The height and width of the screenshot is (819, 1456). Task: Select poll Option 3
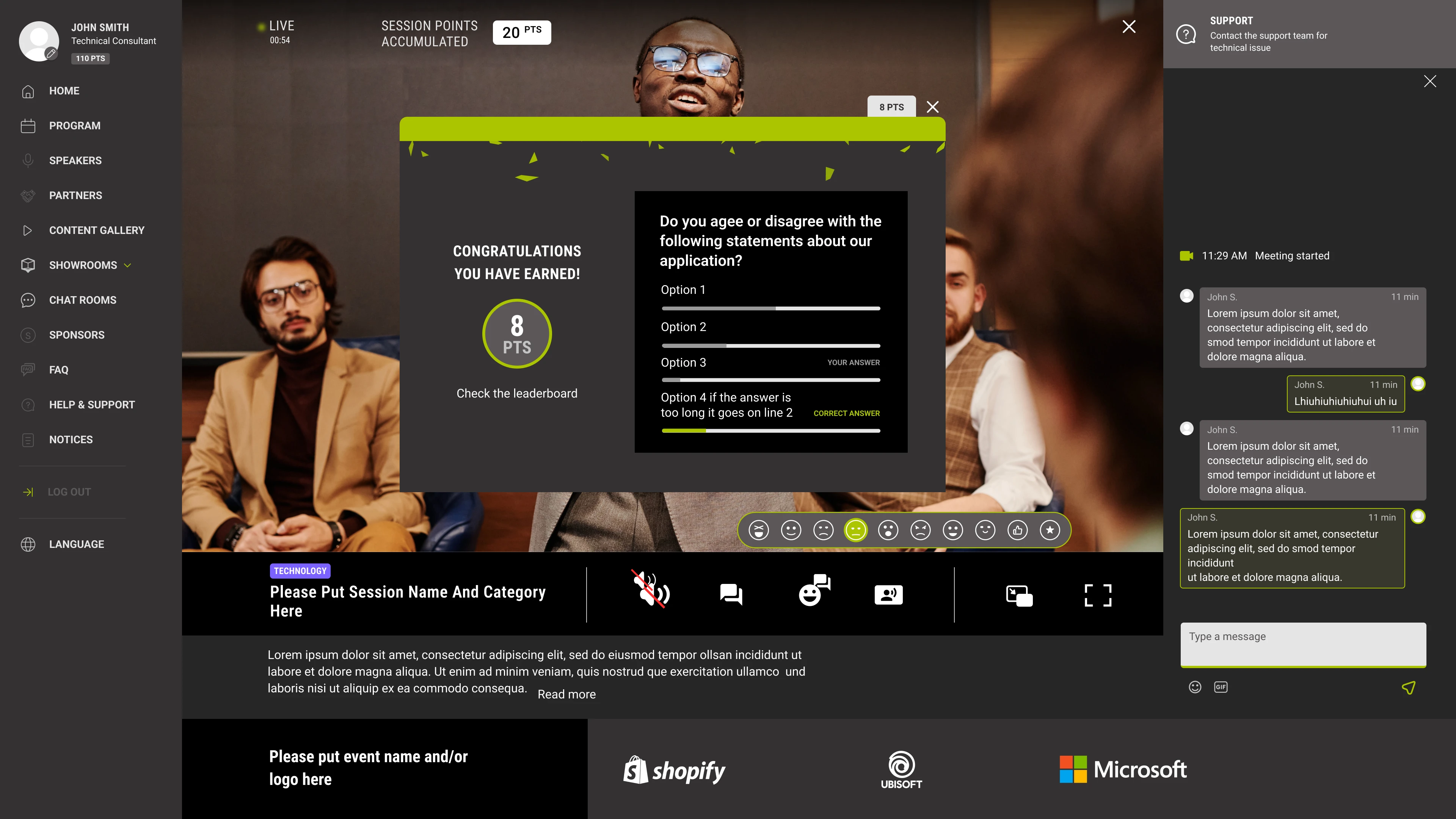click(683, 363)
